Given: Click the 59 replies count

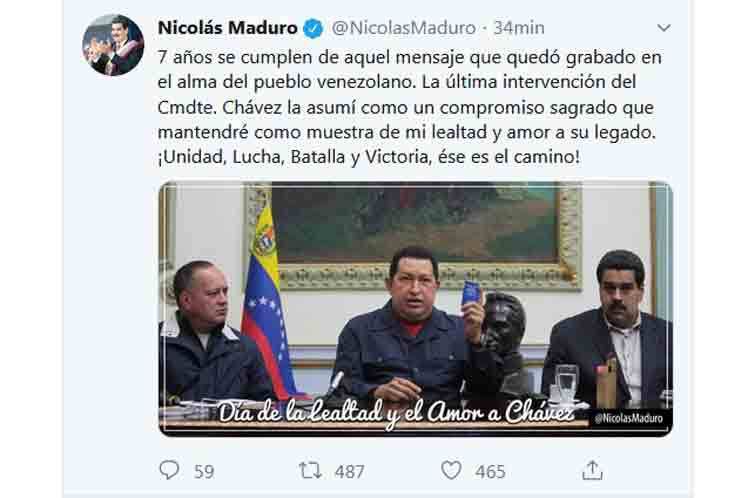Looking at the screenshot, I should tap(204, 472).
